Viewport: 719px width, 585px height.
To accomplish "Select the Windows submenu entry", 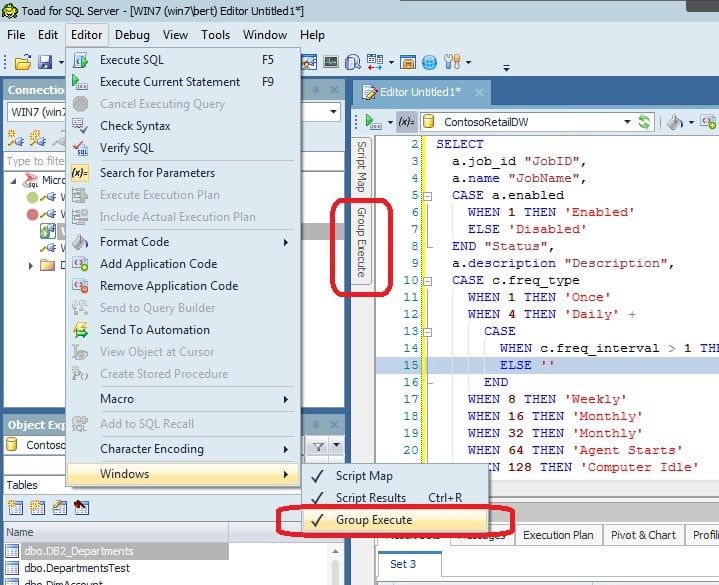I will pyautogui.click(x=183, y=474).
